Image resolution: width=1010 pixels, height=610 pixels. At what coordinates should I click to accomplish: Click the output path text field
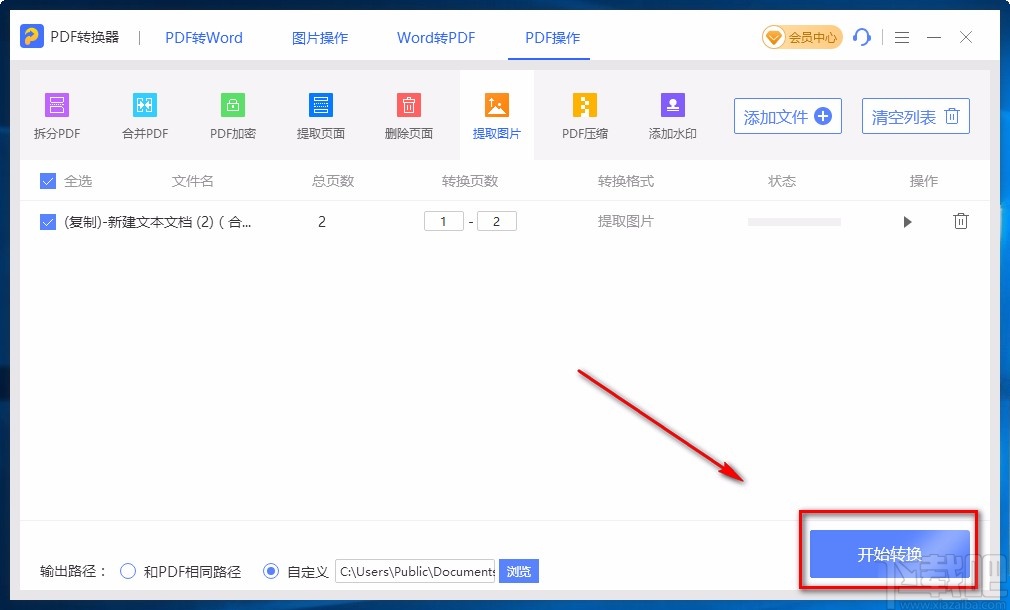click(415, 571)
